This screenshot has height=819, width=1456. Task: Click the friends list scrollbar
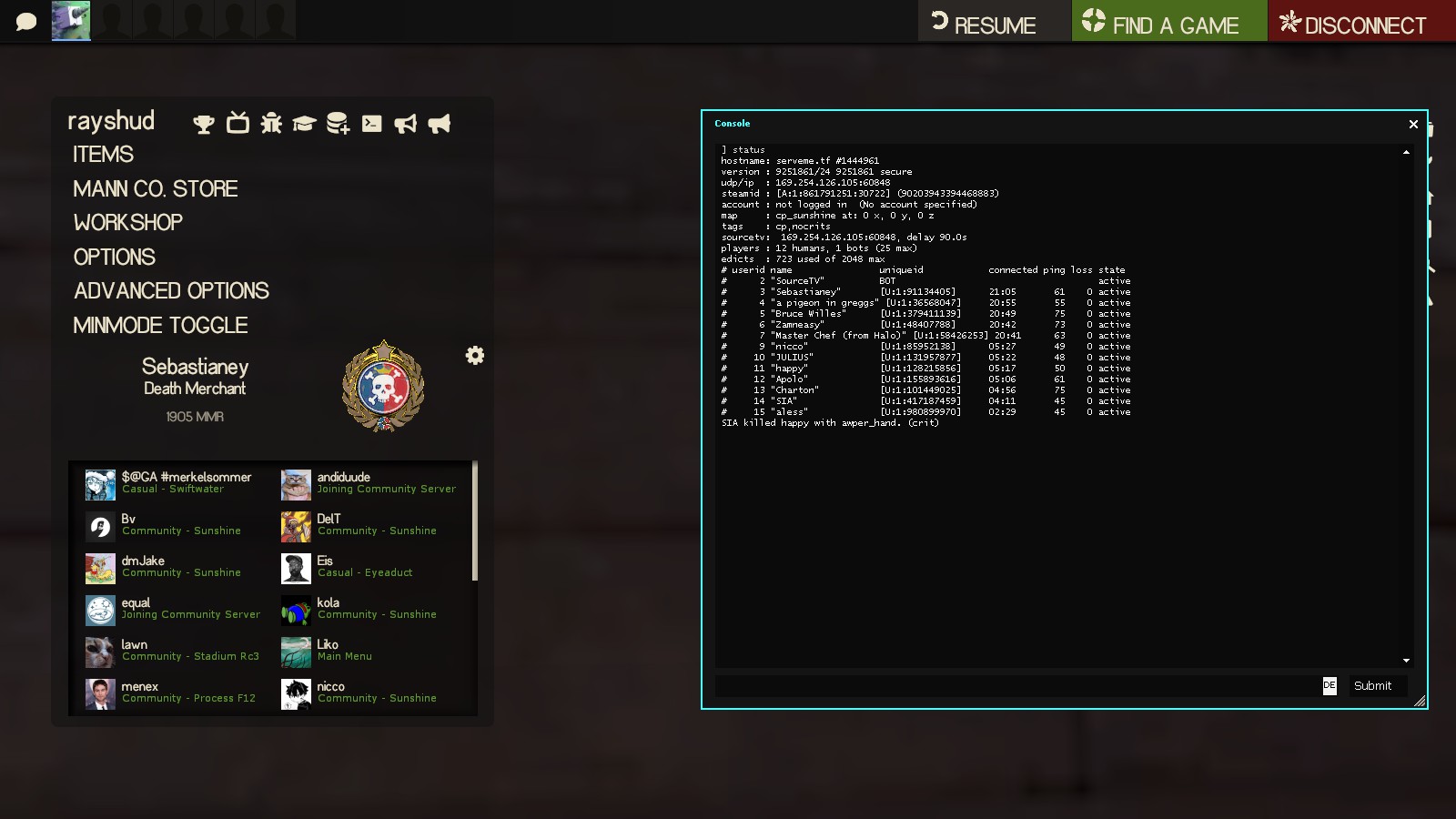475,521
